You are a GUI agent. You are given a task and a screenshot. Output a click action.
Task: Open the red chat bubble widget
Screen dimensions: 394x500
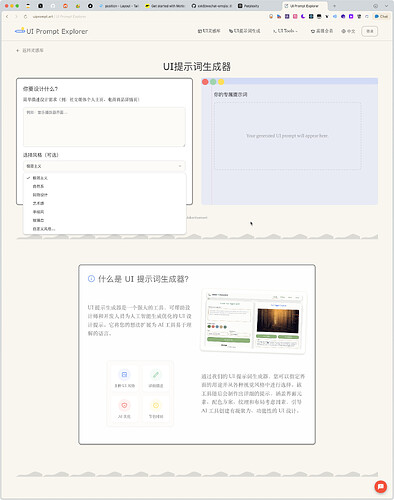coord(380,486)
